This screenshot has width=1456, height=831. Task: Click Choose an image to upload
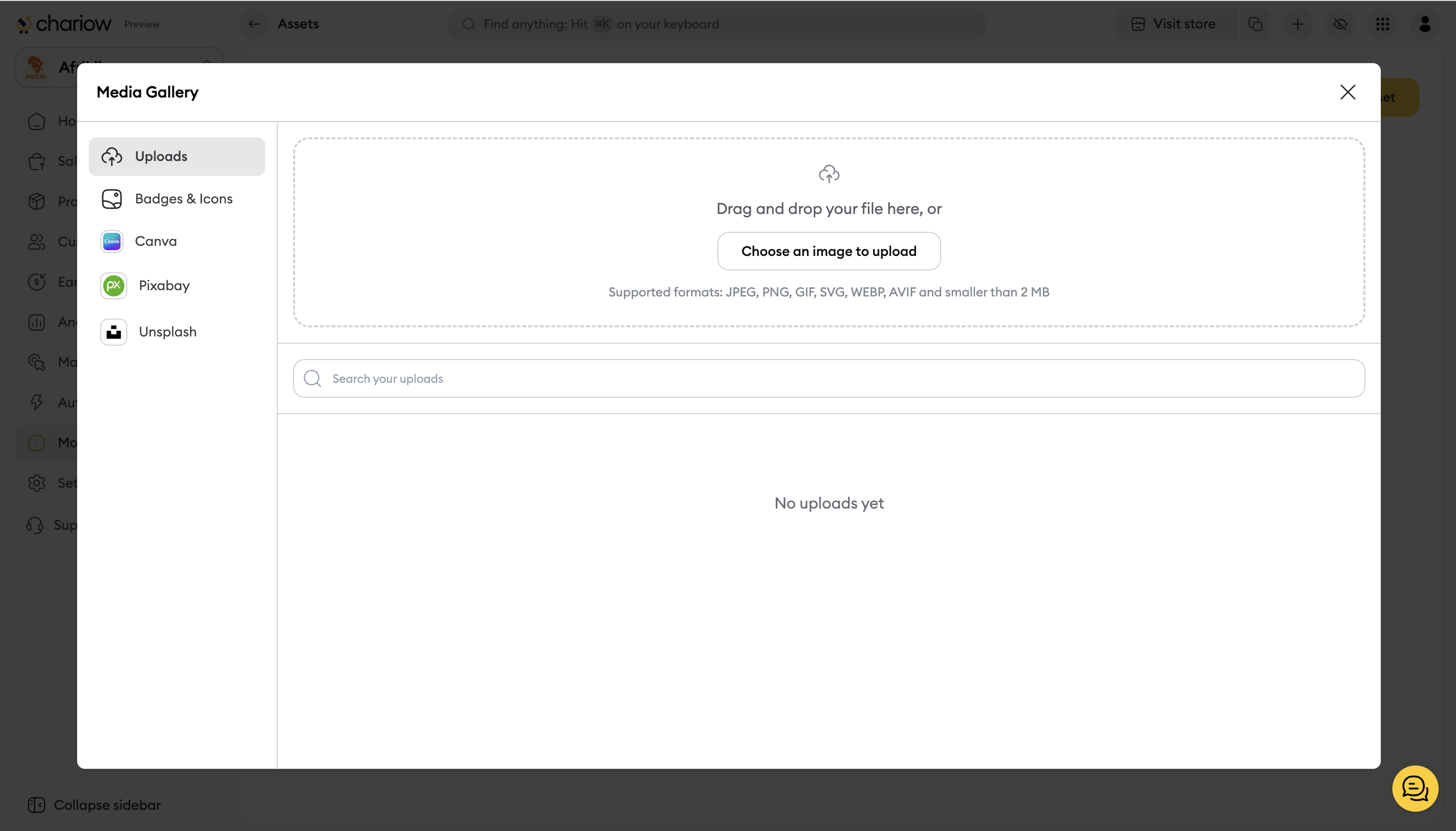[828, 251]
